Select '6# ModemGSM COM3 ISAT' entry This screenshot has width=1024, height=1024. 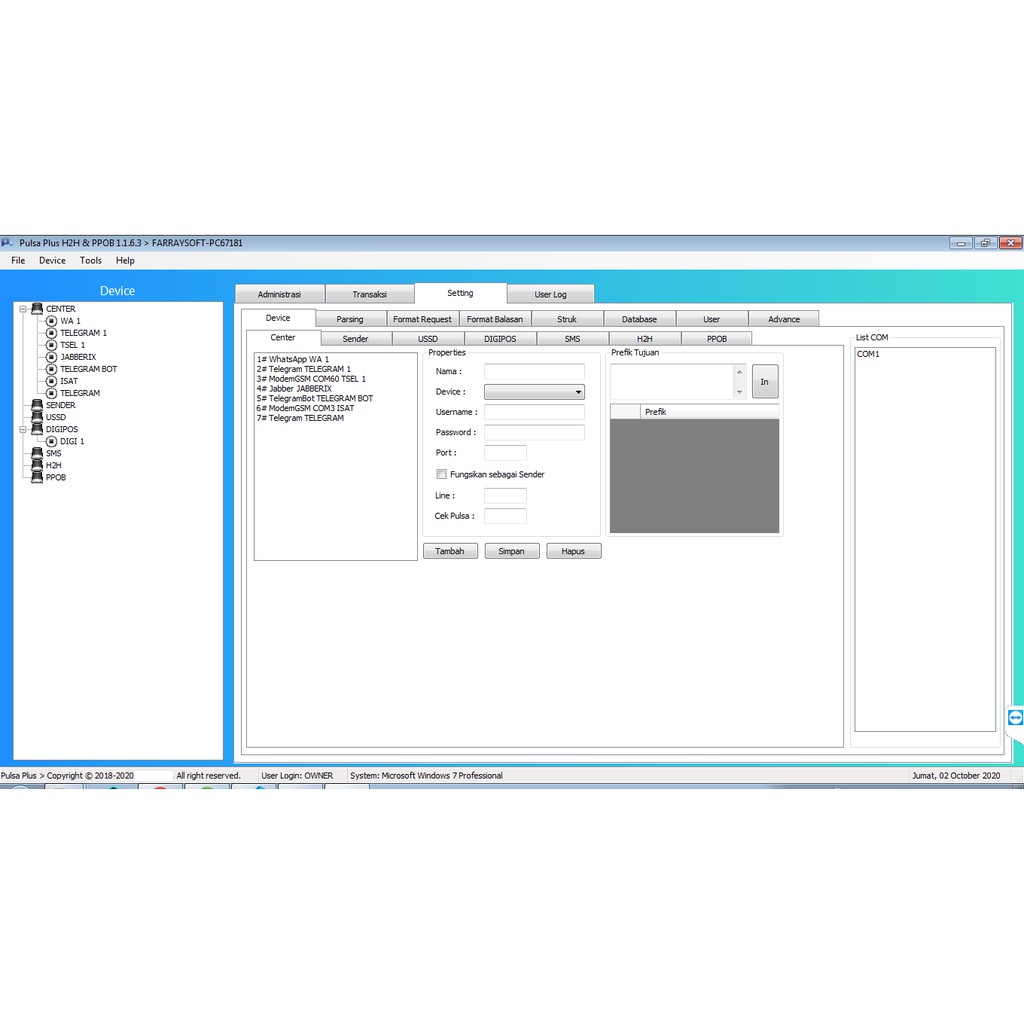coord(305,408)
